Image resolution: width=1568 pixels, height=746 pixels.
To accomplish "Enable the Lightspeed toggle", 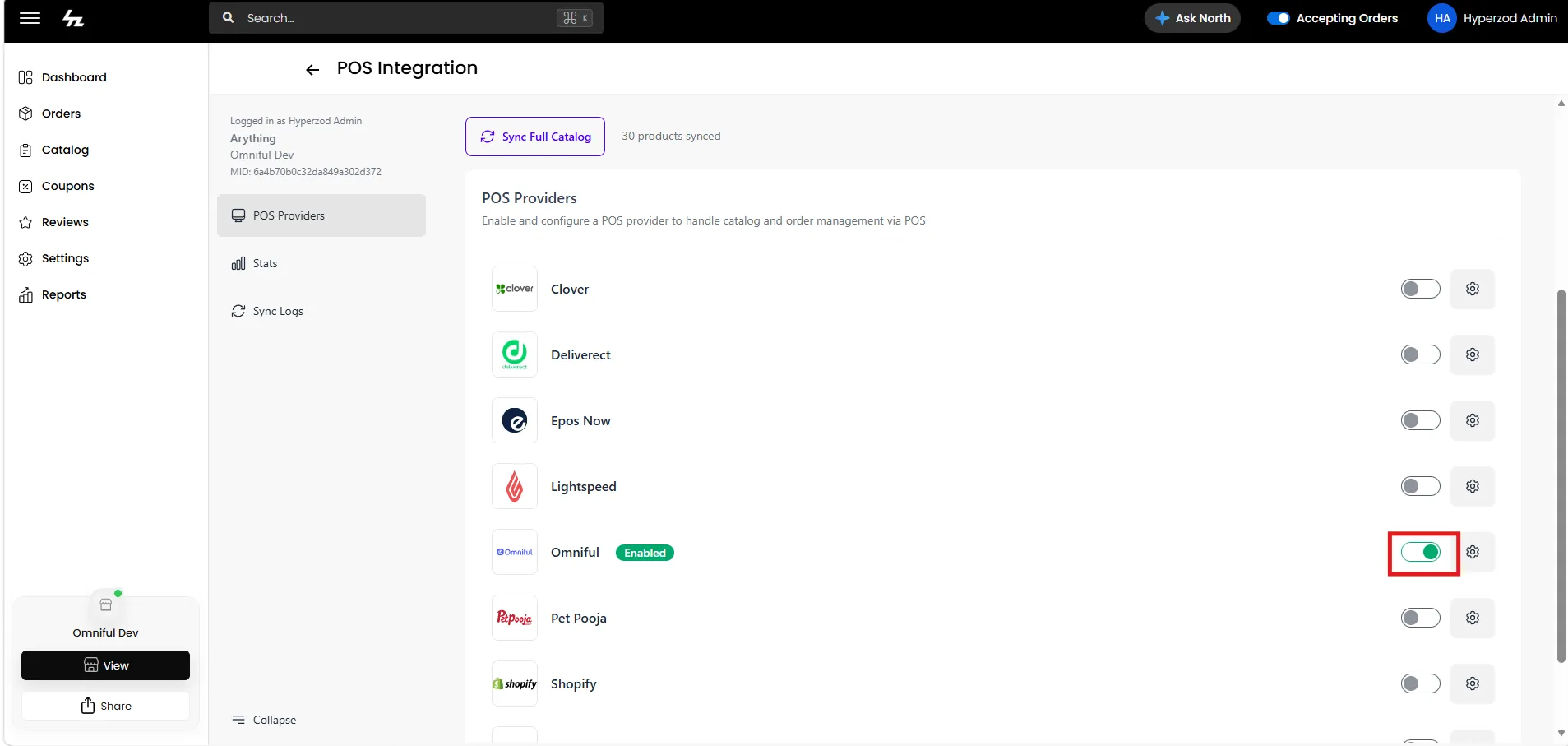I will (x=1420, y=486).
